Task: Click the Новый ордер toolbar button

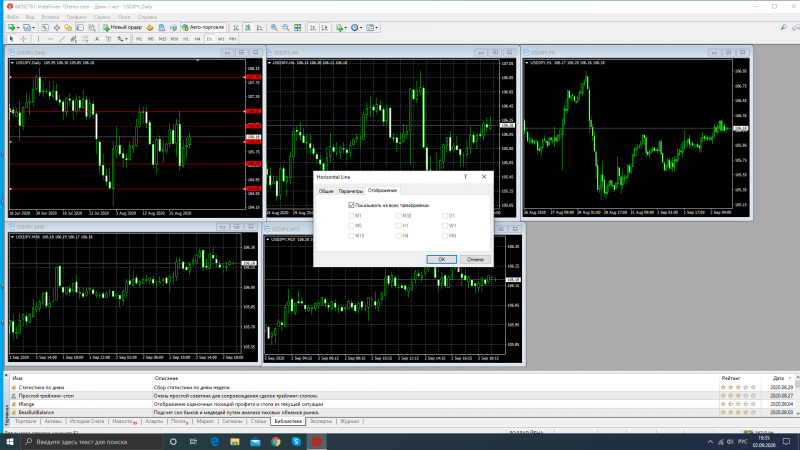Action: [123, 27]
